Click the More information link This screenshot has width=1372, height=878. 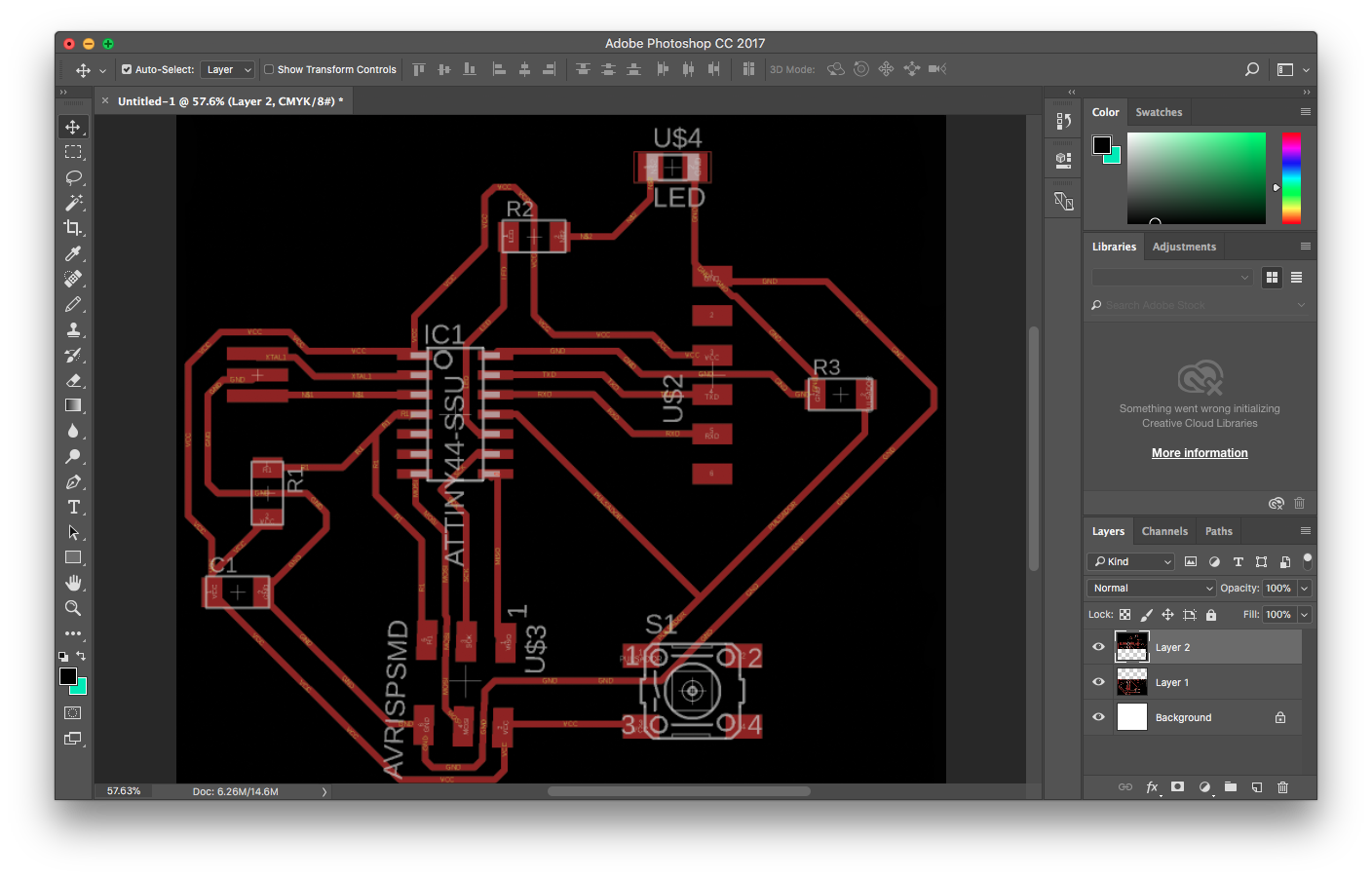pos(1200,453)
